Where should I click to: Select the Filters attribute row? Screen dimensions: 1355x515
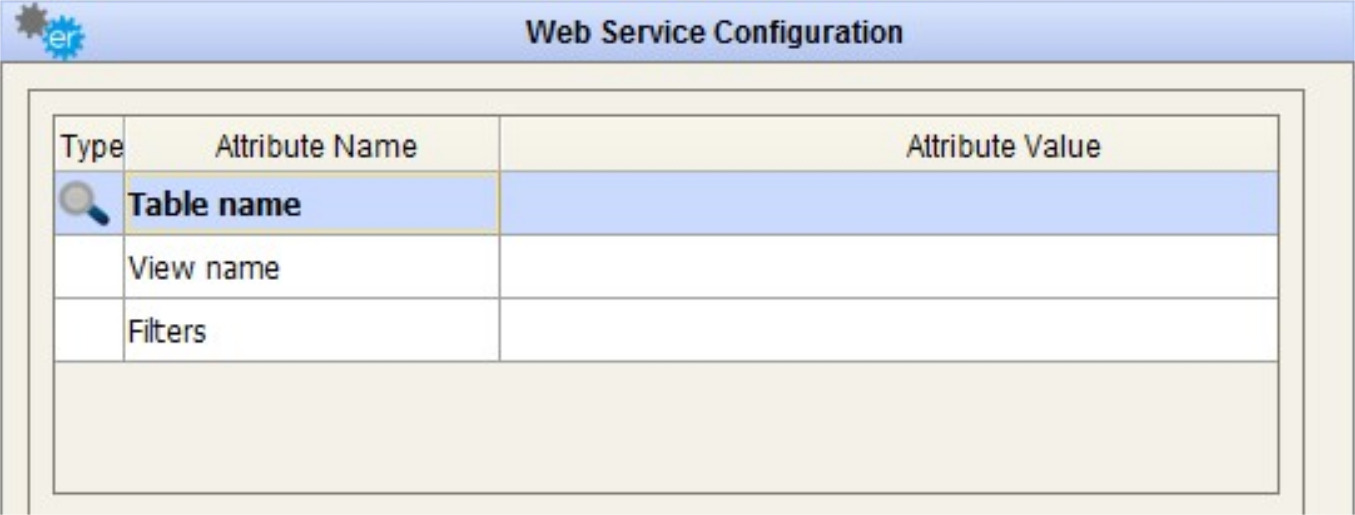click(311, 330)
